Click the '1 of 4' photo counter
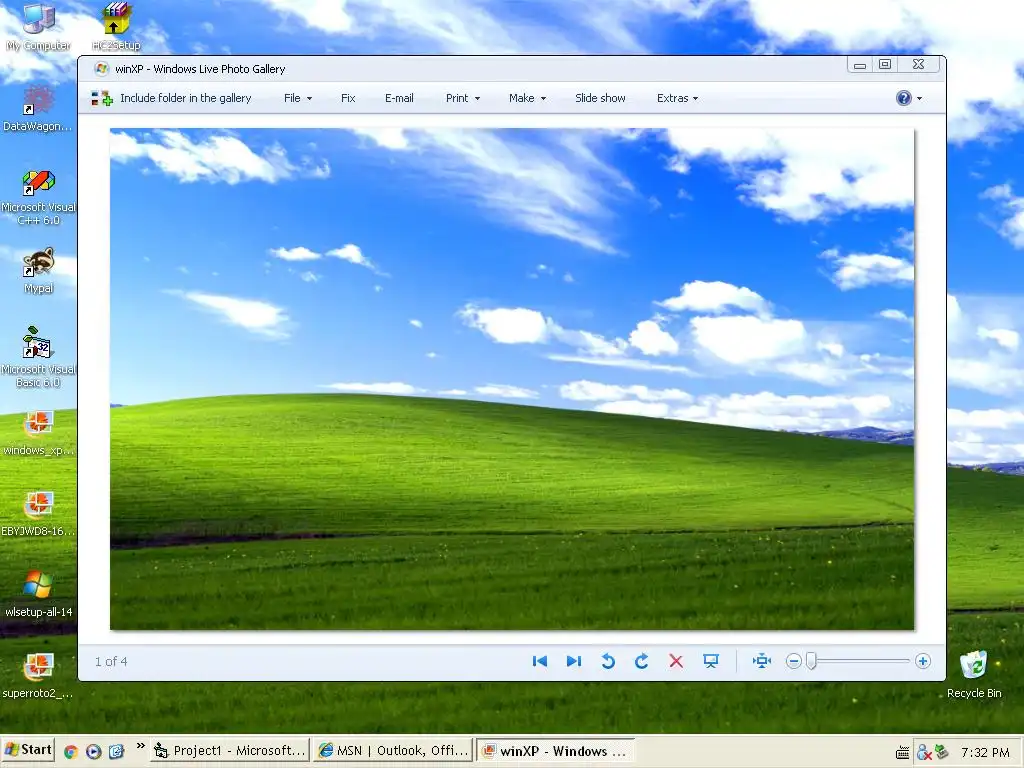Image resolution: width=1024 pixels, height=768 pixels. (111, 662)
